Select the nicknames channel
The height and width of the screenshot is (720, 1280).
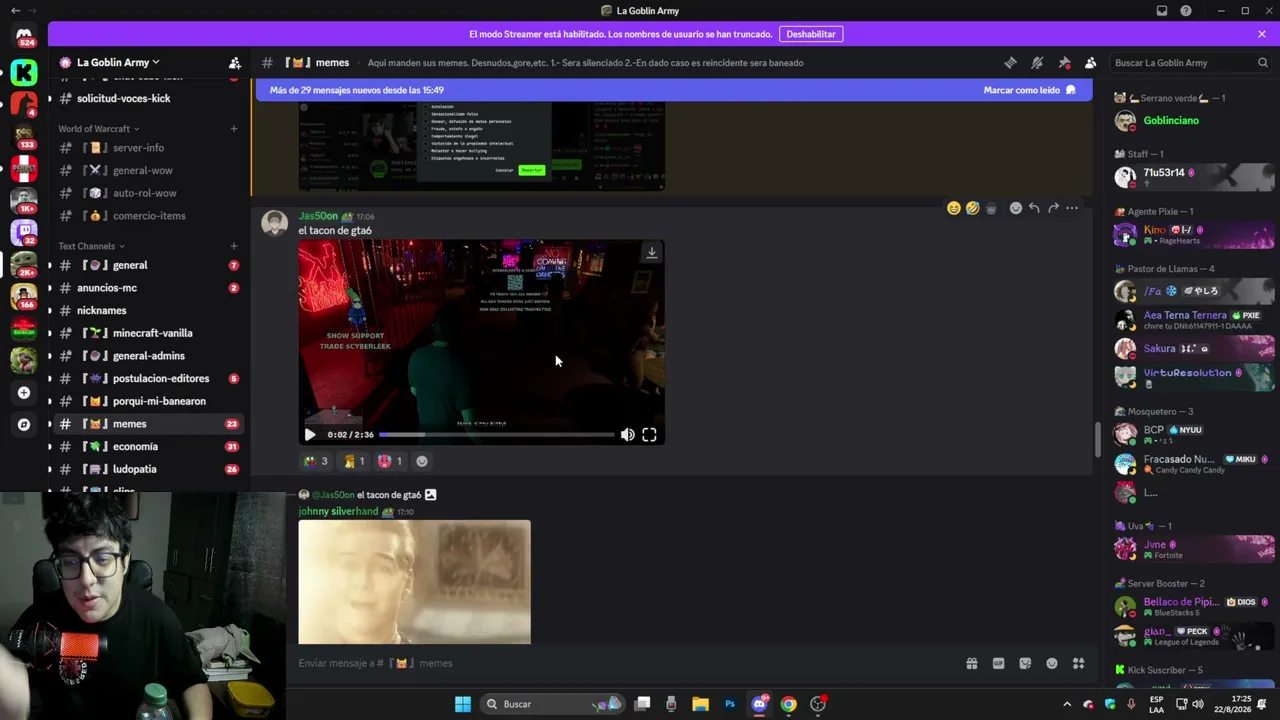tap(147, 310)
